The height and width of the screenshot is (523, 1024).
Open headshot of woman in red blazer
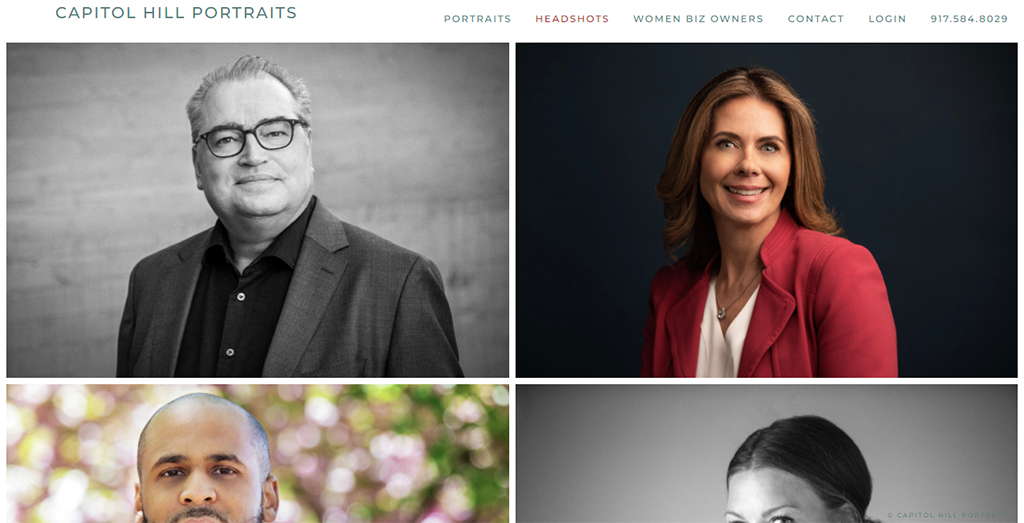click(x=767, y=210)
